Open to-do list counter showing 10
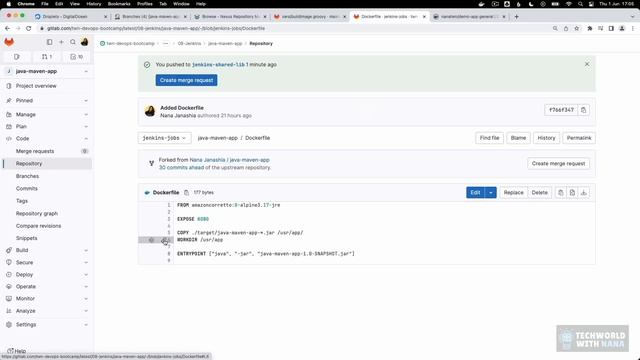640x360 pixels. (x=76, y=57)
